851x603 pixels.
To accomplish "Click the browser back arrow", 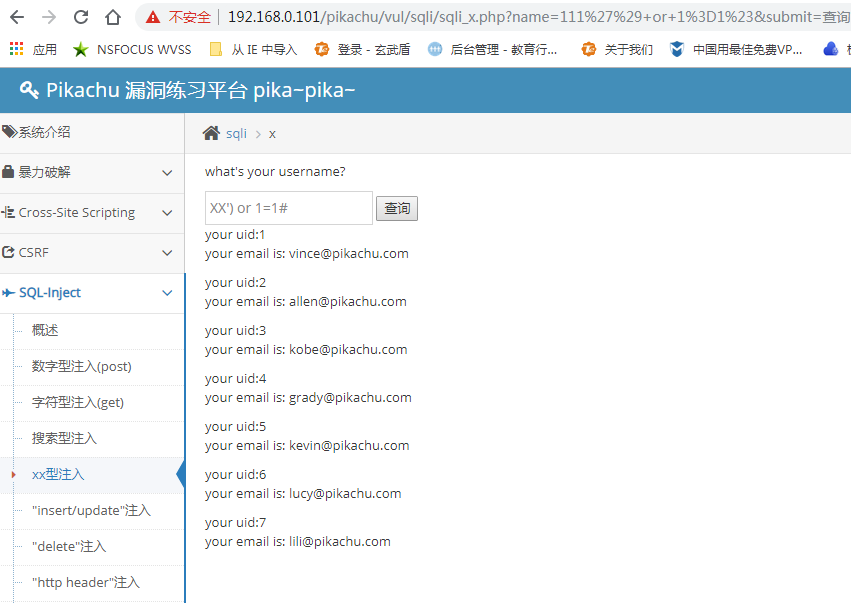I will coord(17,17).
